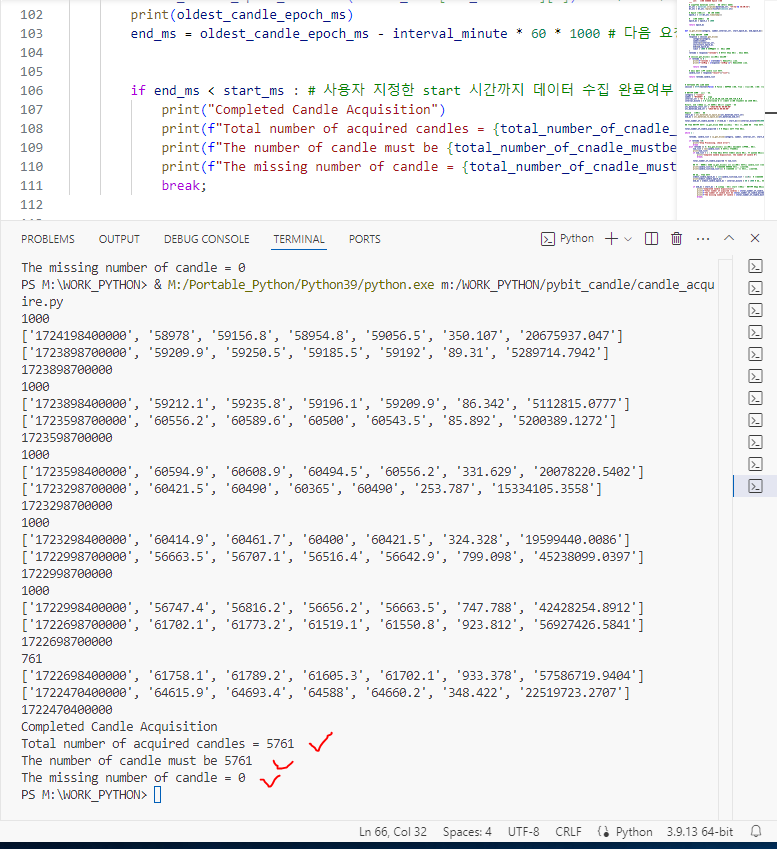Click line number 103 in the gutter
This screenshot has height=849, width=777.
[31, 34]
